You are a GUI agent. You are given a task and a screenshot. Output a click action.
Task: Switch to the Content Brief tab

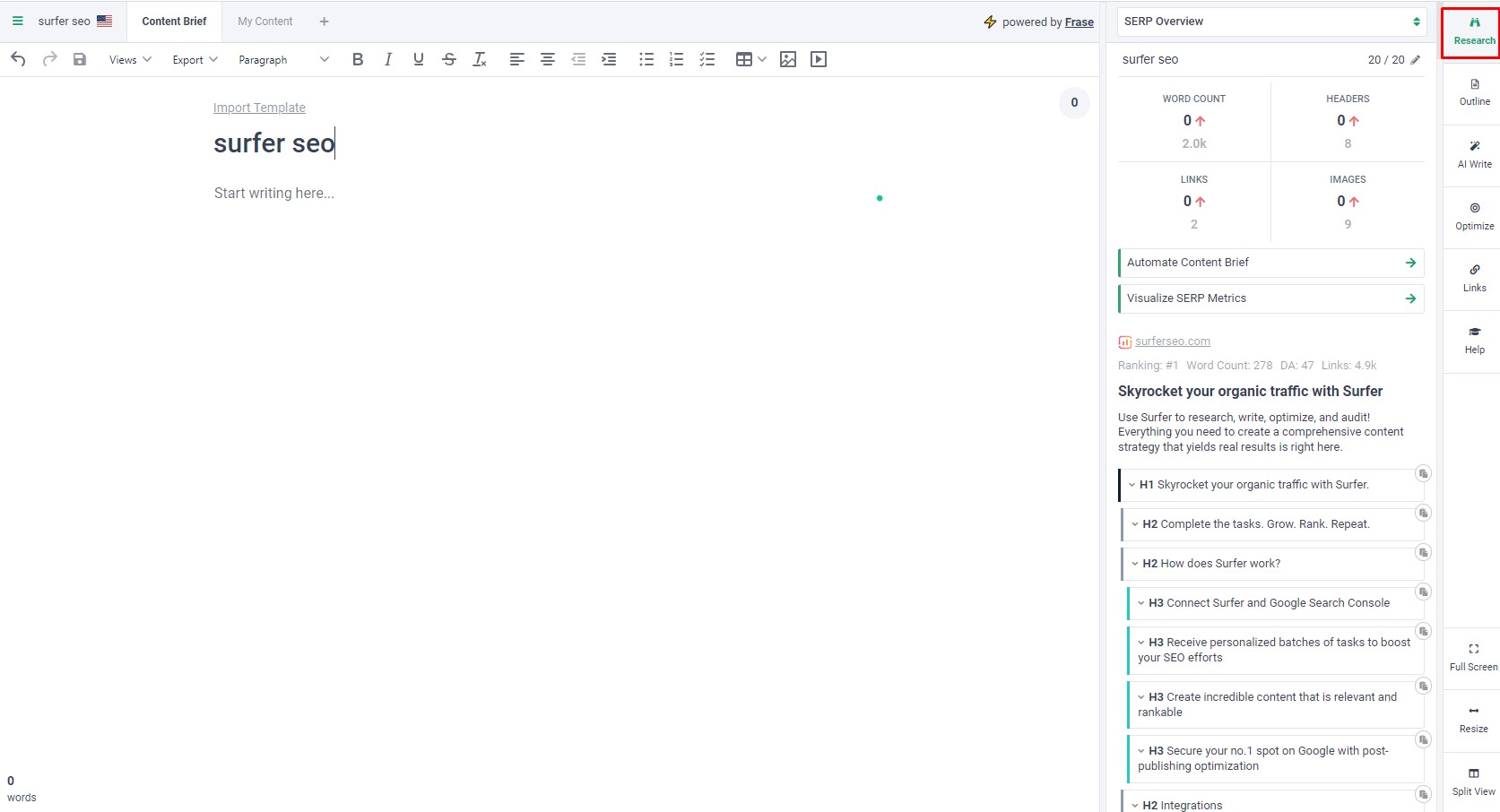click(x=174, y=22)
